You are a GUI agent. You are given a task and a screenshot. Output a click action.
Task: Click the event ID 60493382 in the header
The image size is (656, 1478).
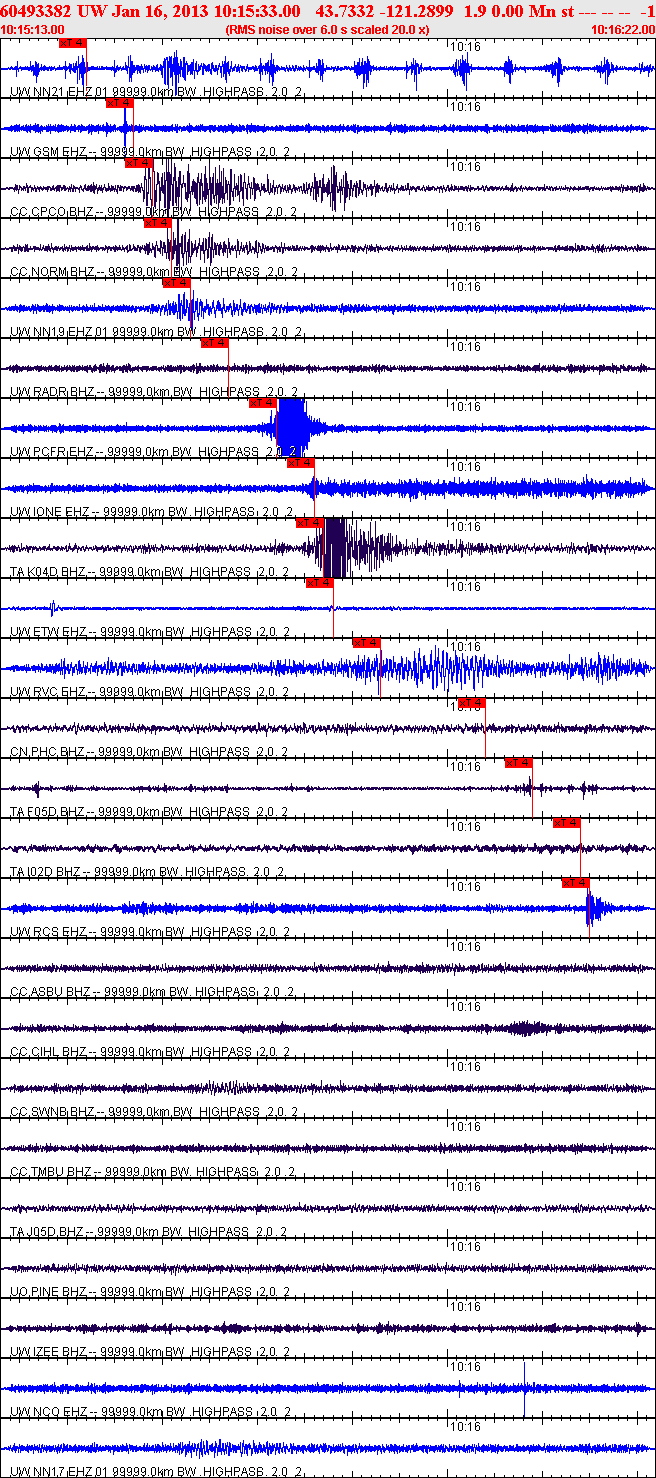click(x=35, y=10)
